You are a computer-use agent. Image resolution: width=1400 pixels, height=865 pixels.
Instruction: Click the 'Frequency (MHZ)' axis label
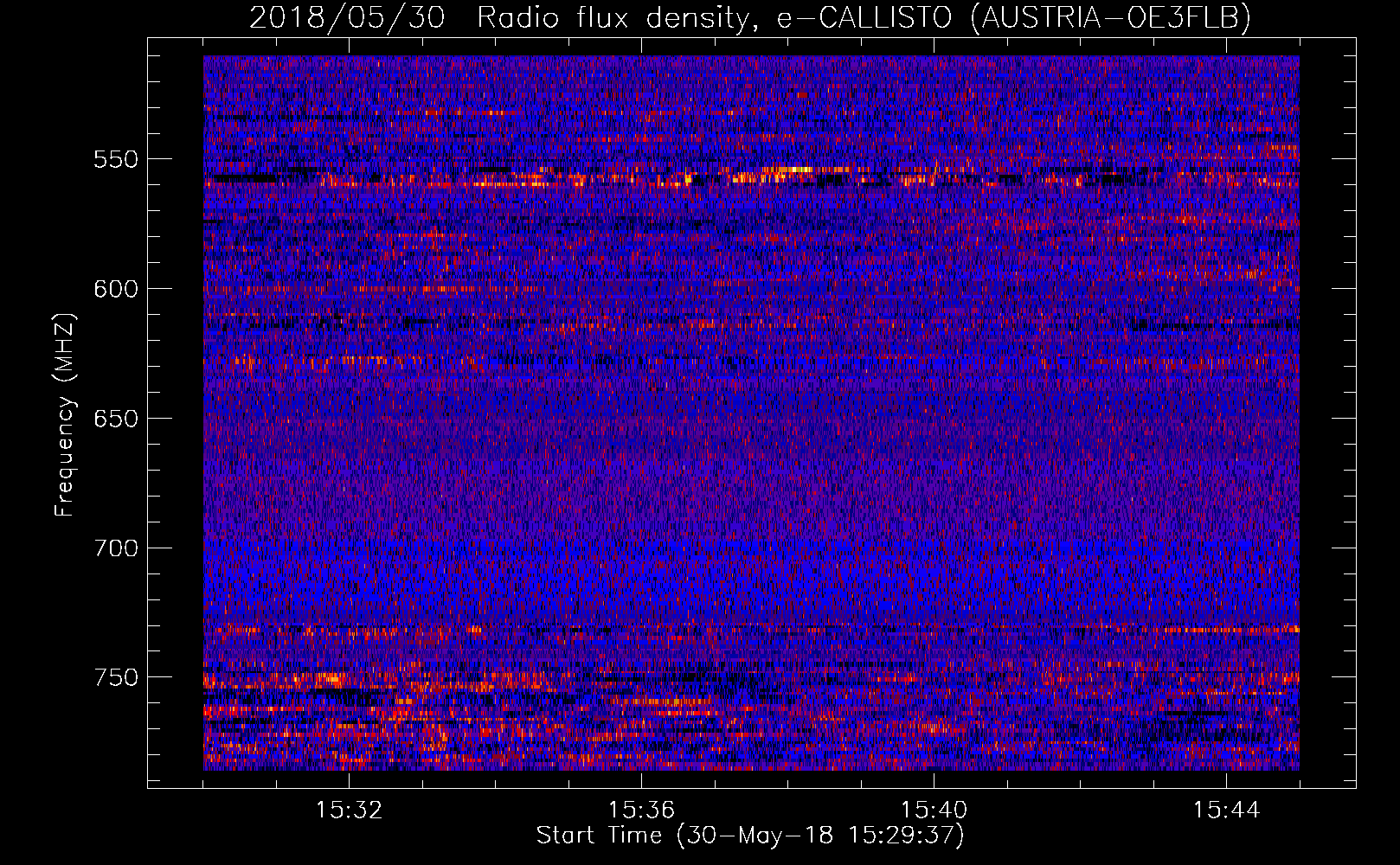65,414
